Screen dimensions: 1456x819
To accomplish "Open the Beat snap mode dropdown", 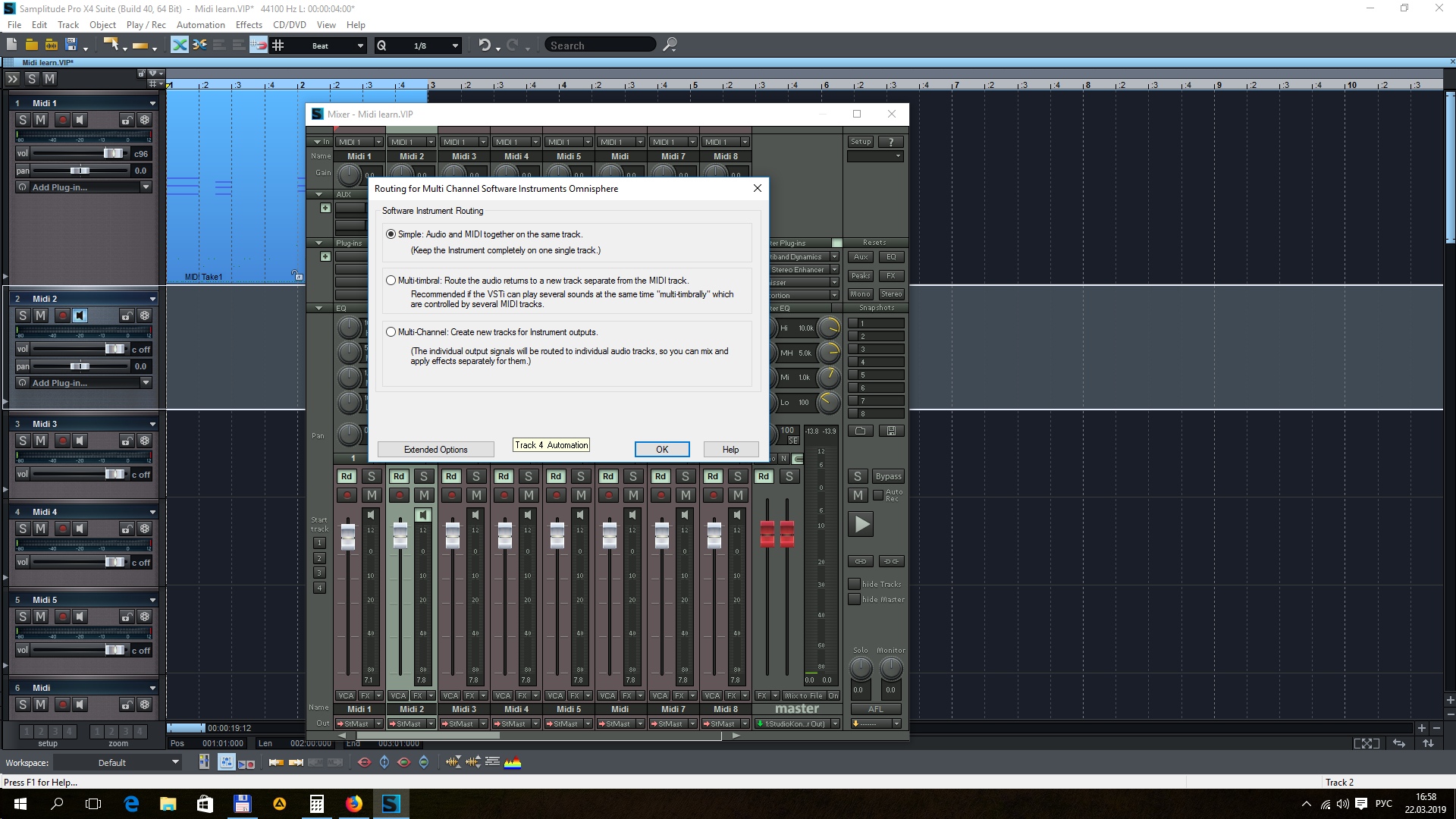I will (360, 45).
